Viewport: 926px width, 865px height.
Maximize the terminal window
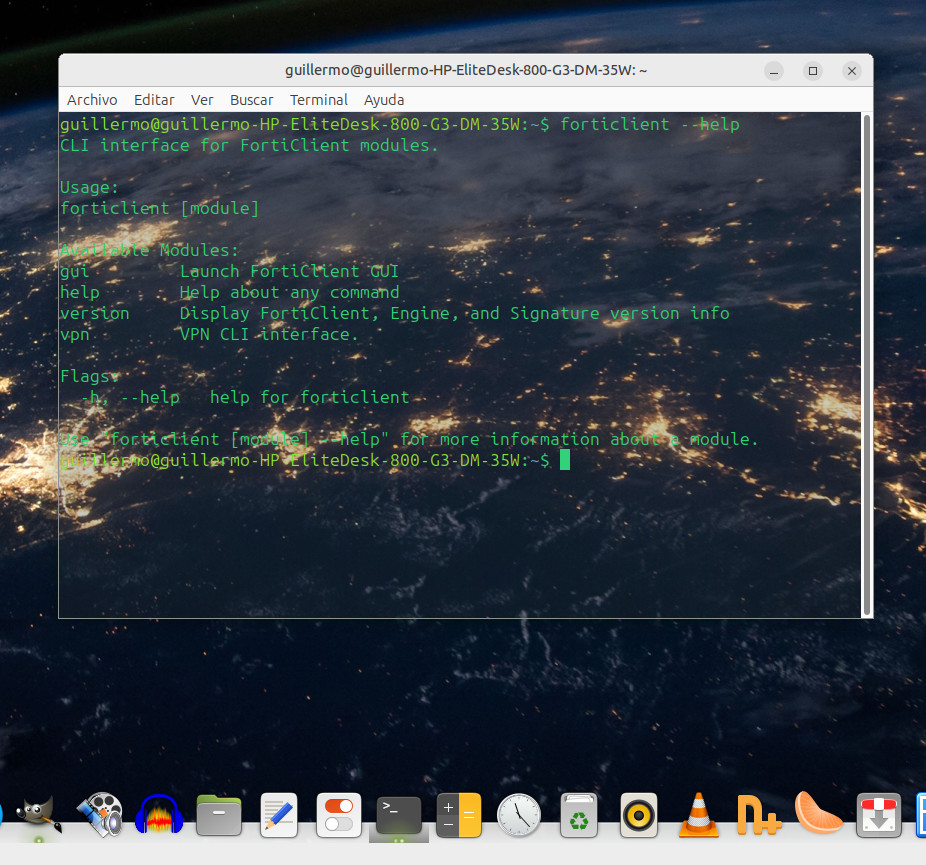pyautogui.click(x=813, y=71)
